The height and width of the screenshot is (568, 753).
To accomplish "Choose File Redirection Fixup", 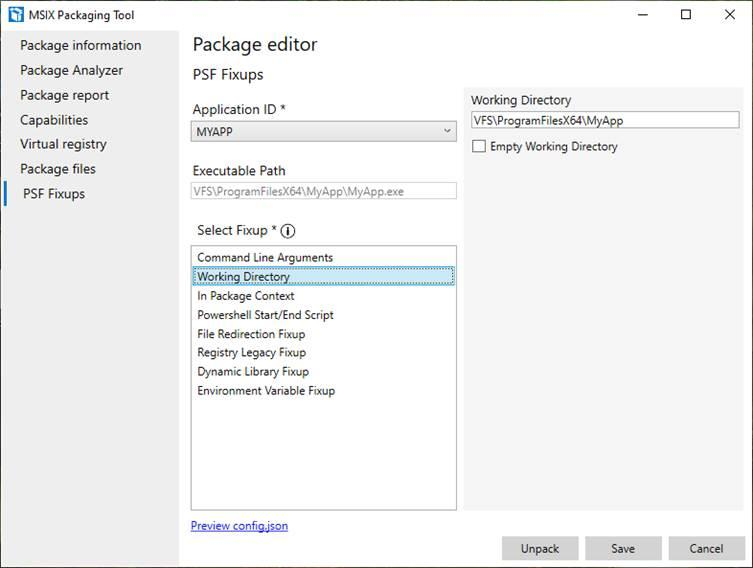I will point(324,334).
